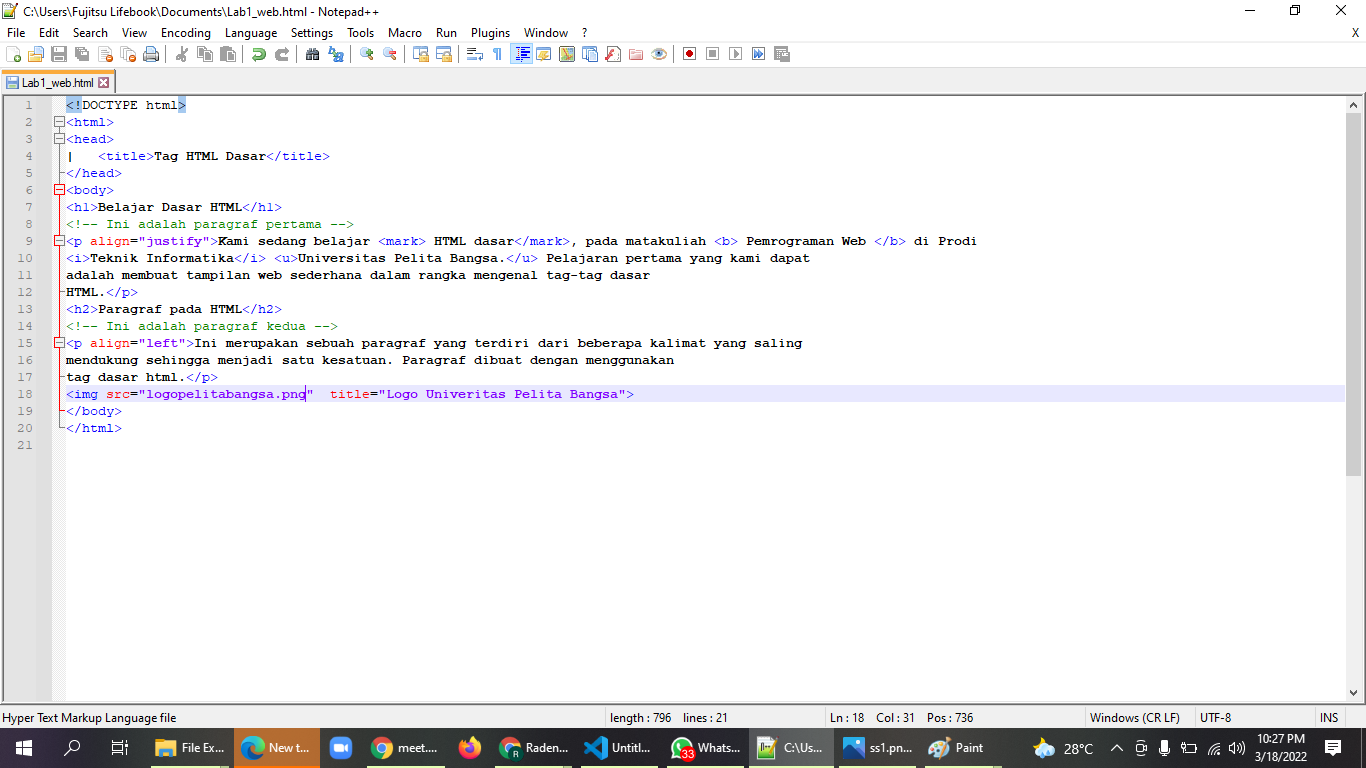Open the Encoding menu
Viewport: 1366px width, 768px height.
coord(186,33)
